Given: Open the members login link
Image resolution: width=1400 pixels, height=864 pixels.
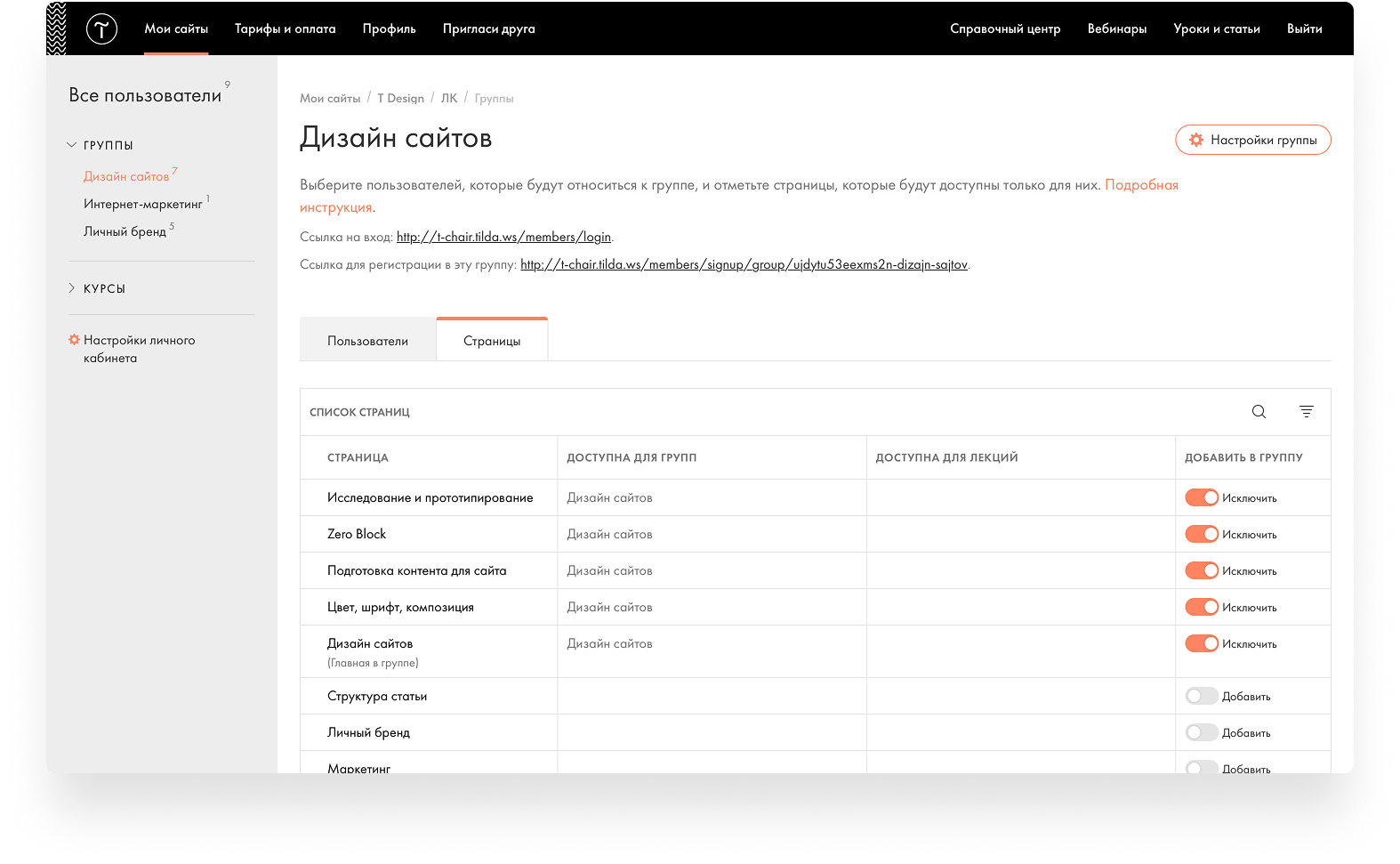Looking at the screenshot, I should (x=503, y=237).
